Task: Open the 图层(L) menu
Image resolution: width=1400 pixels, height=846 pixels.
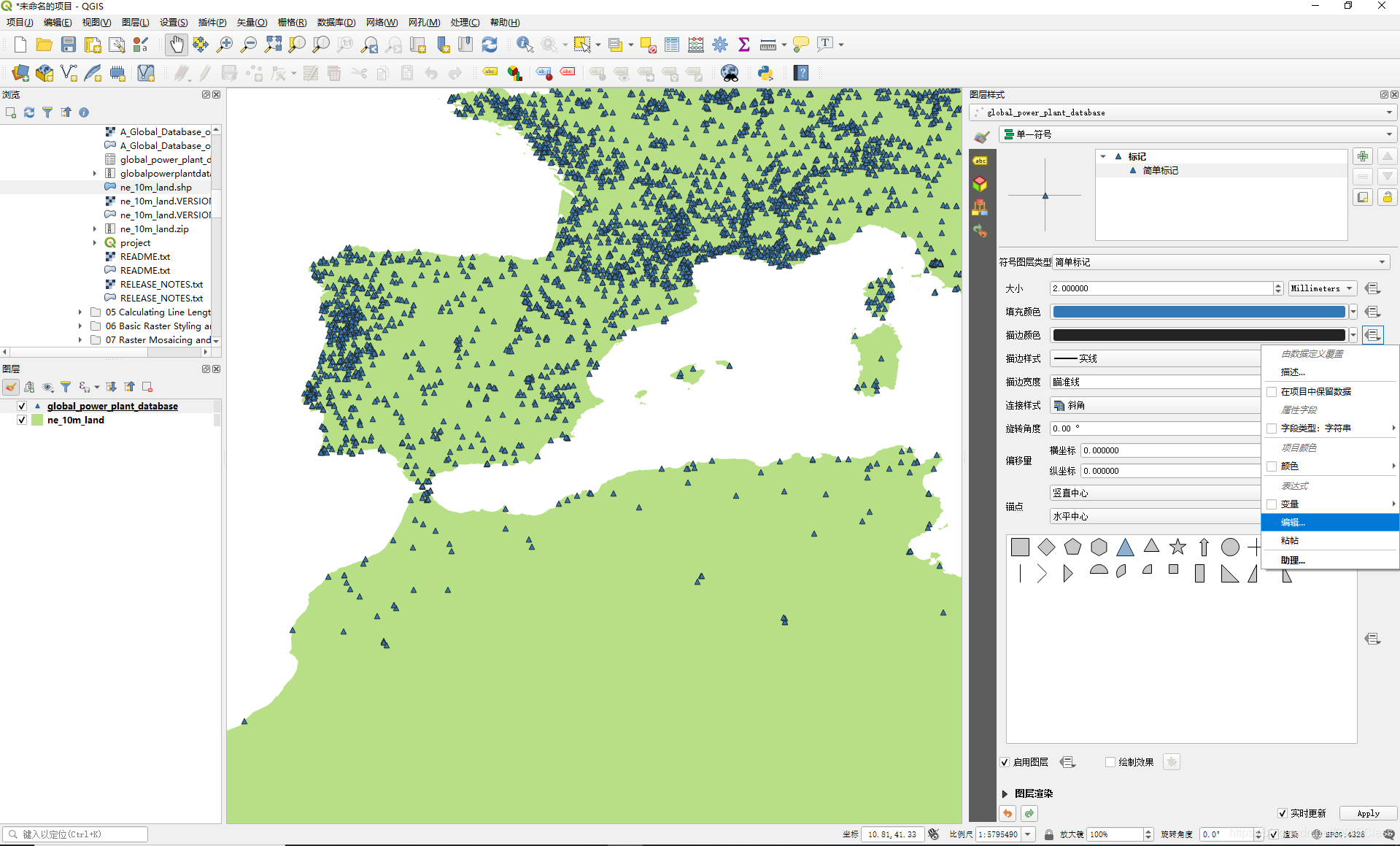Action: (135, 23)
